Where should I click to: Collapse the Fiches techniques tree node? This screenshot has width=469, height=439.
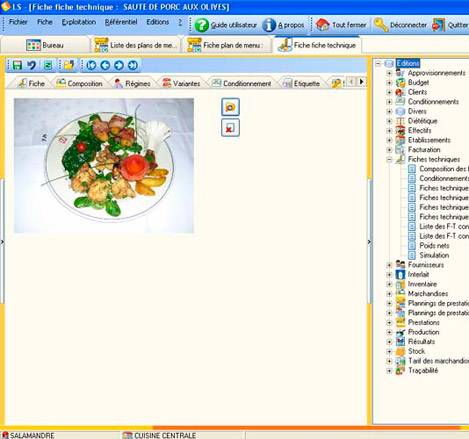(389, 159)
